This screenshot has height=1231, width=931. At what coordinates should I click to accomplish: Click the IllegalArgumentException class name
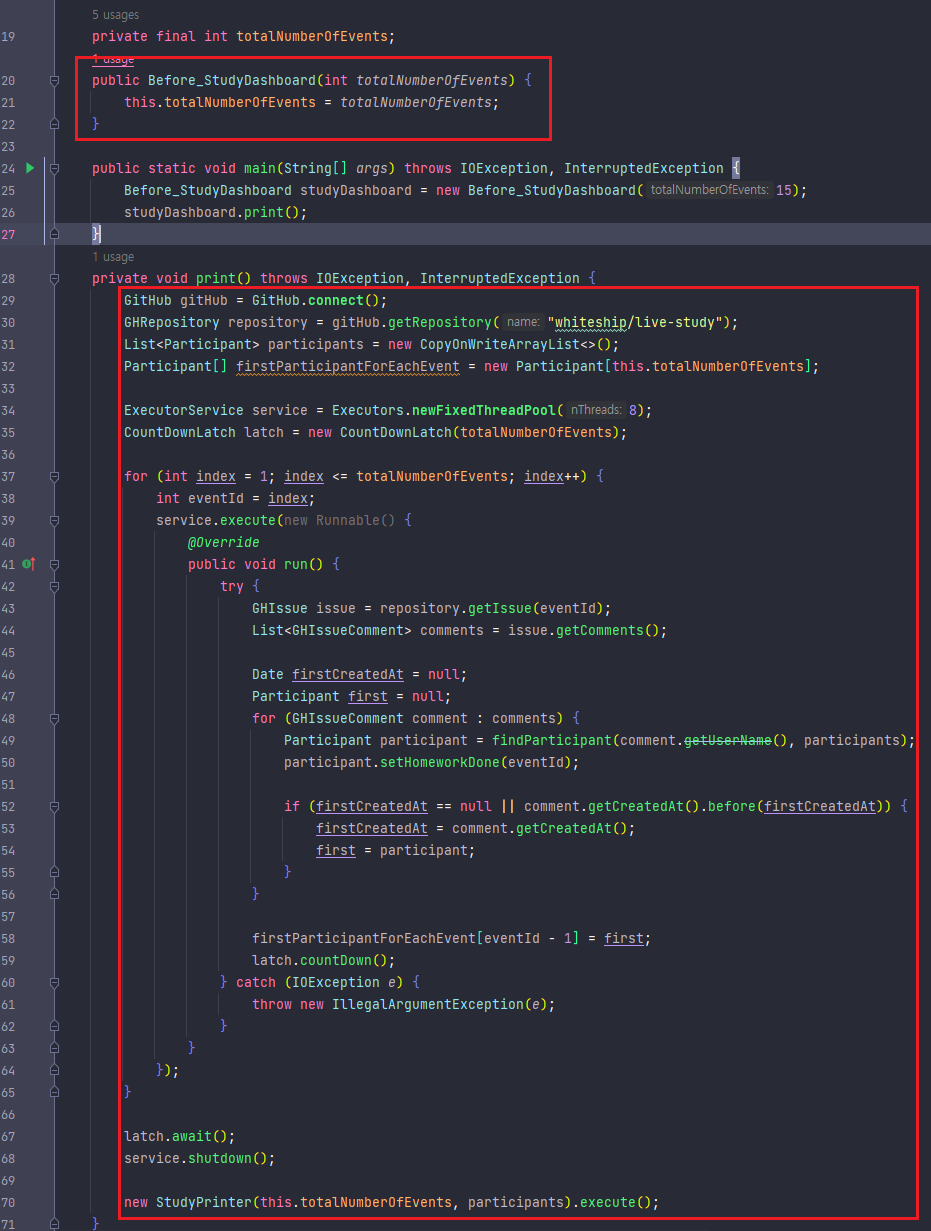pyautogui.click(x=428, y=1004)
